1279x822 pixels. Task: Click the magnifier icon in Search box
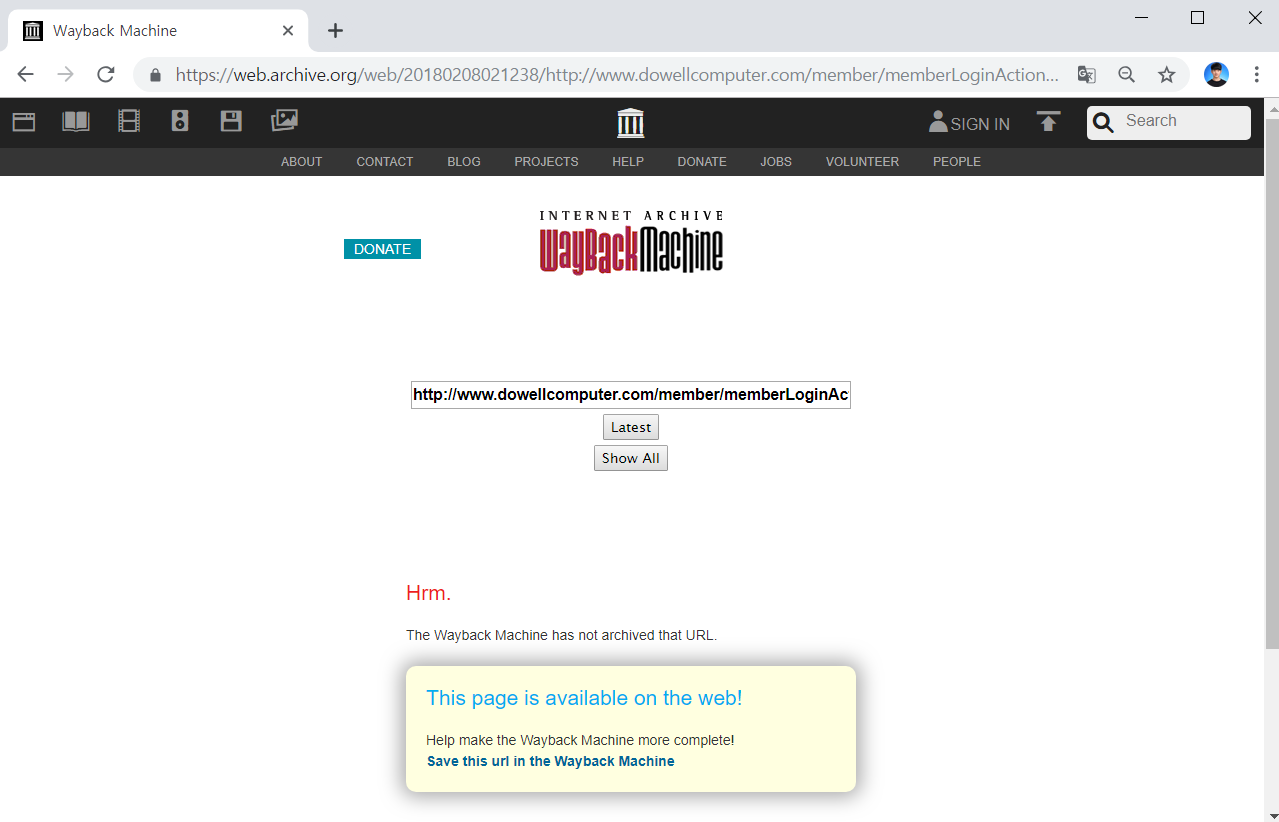[x=1104, y=123]
